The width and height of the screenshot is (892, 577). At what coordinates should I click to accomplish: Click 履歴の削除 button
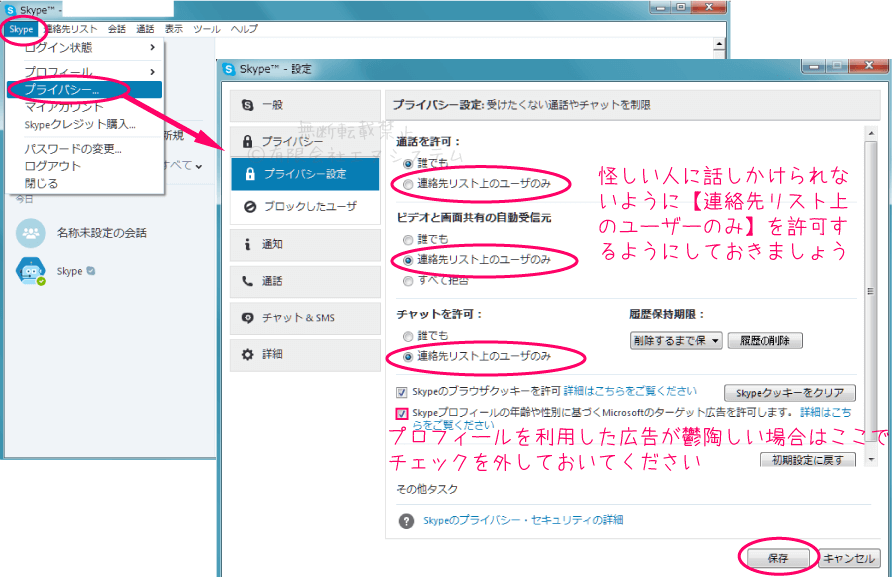click(765, 340)
